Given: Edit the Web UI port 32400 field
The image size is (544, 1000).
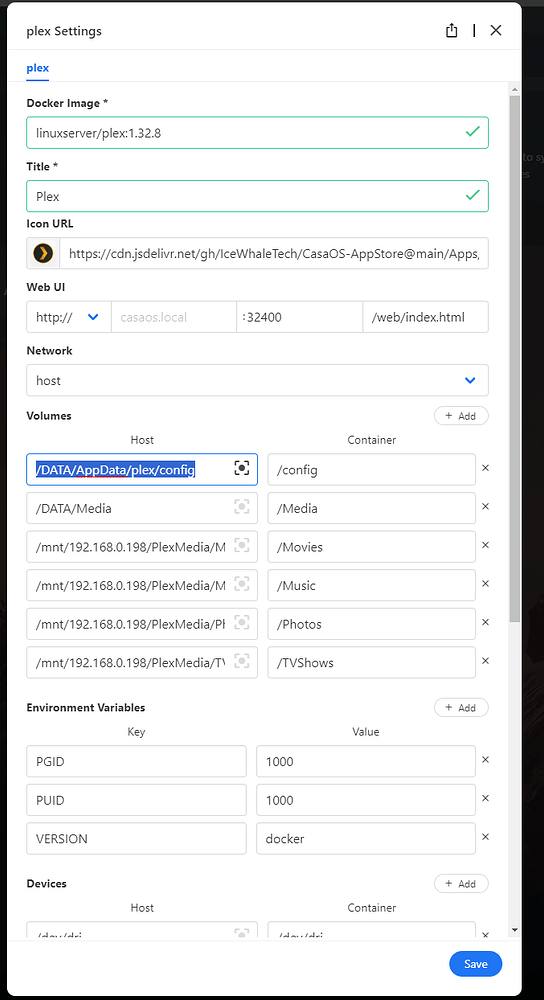Looking at the screenshot, I should tap(299, 317).
